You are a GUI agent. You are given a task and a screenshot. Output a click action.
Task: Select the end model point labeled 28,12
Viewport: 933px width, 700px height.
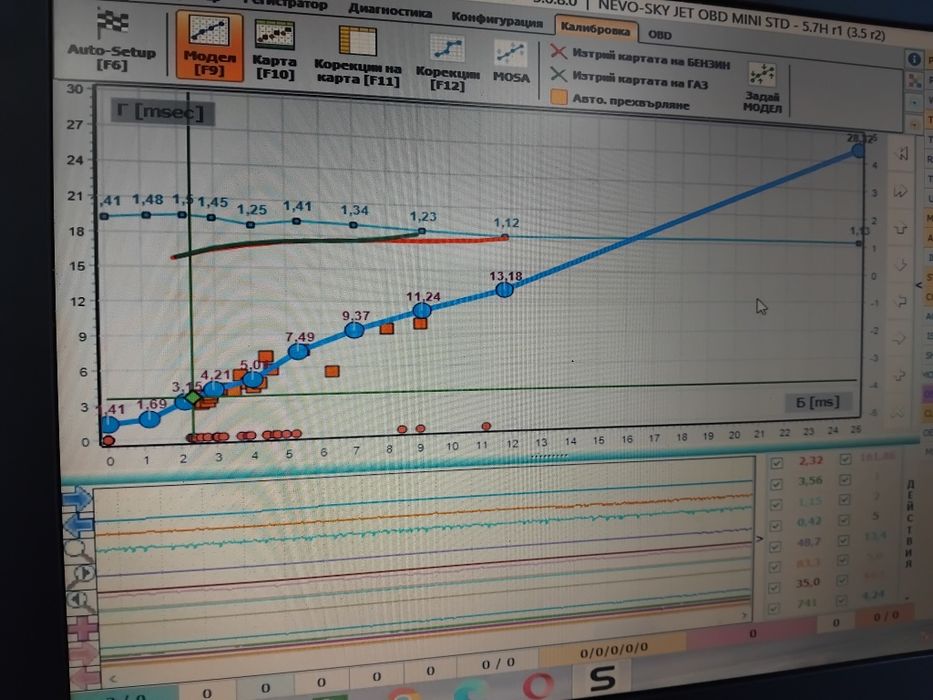tap(858, 151)
